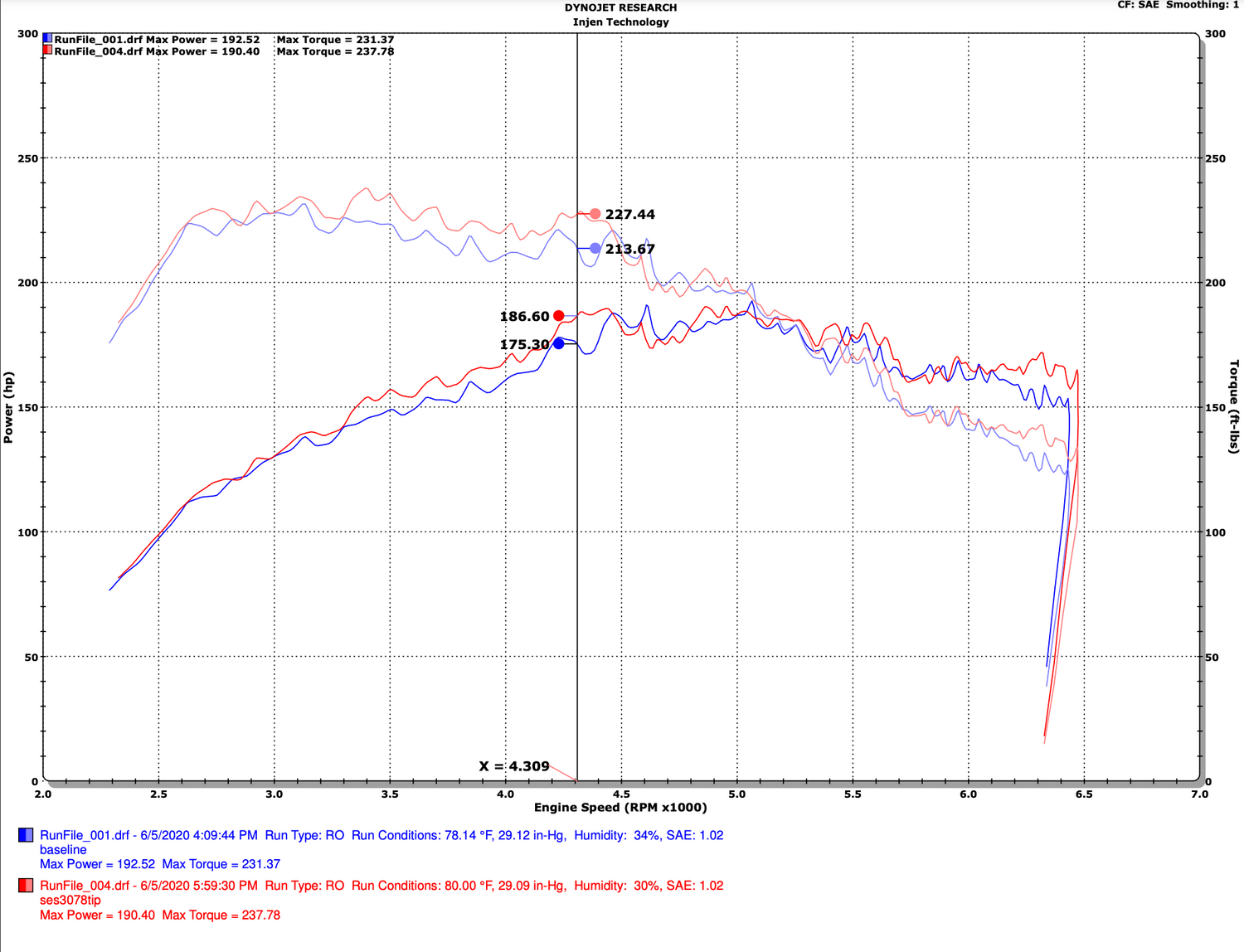Click the pink 227.44 torque data marker
The image size is (1244, 952).
click(595, 214)
